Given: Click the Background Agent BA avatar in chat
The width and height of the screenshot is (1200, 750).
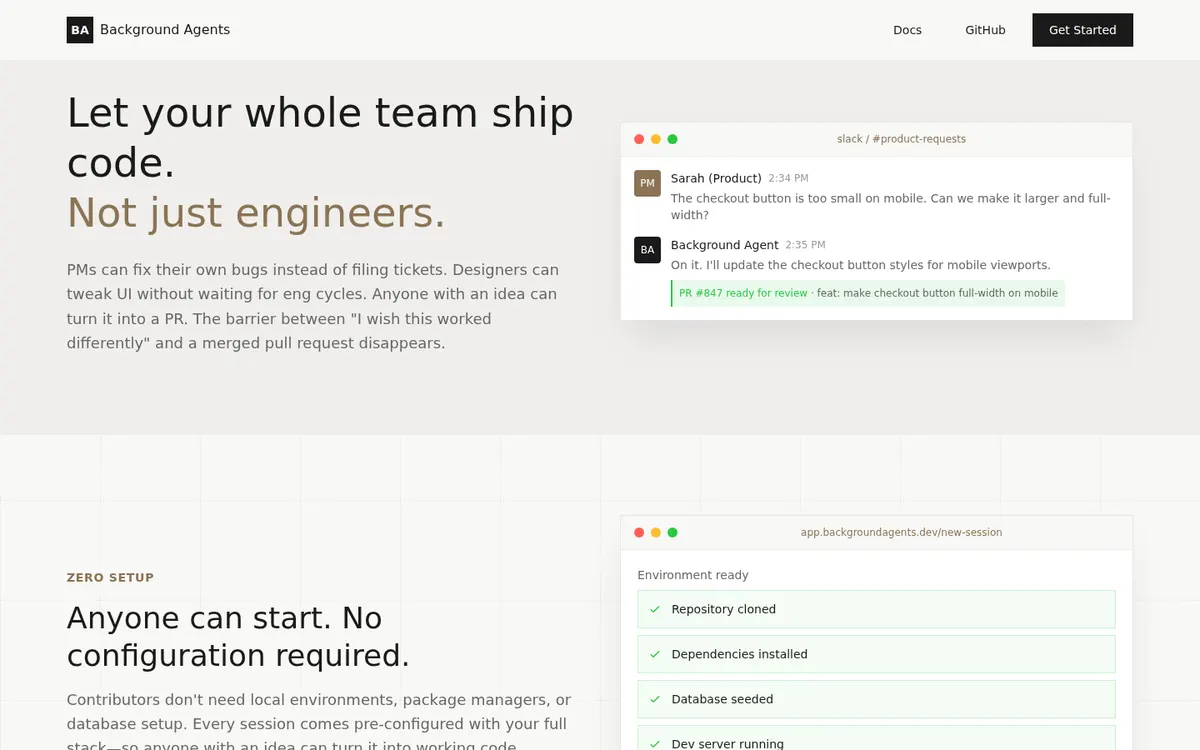Looking at the screenshot, I should [647, 250].
